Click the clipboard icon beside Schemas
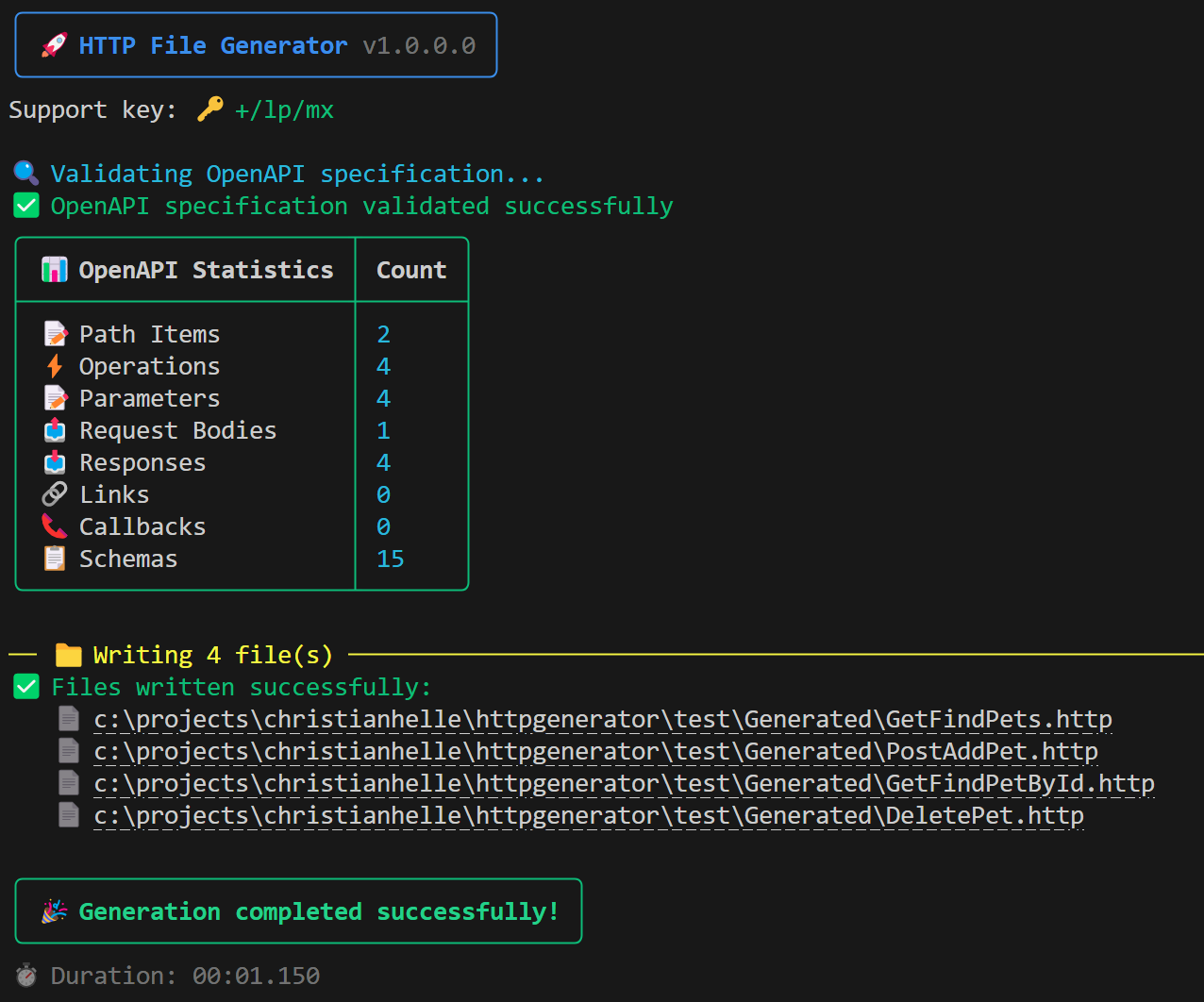Screen dimensions: 1204x1002 tap(55, 559)
